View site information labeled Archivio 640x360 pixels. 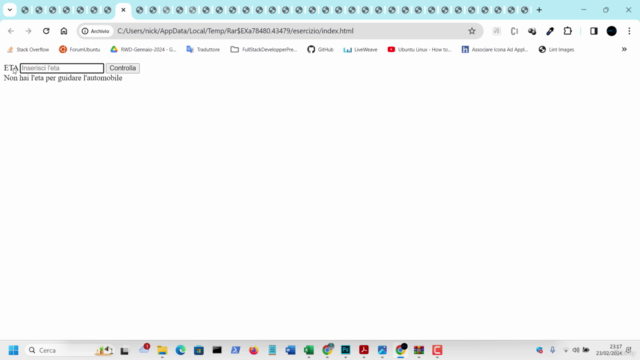(x=96, y=31)
